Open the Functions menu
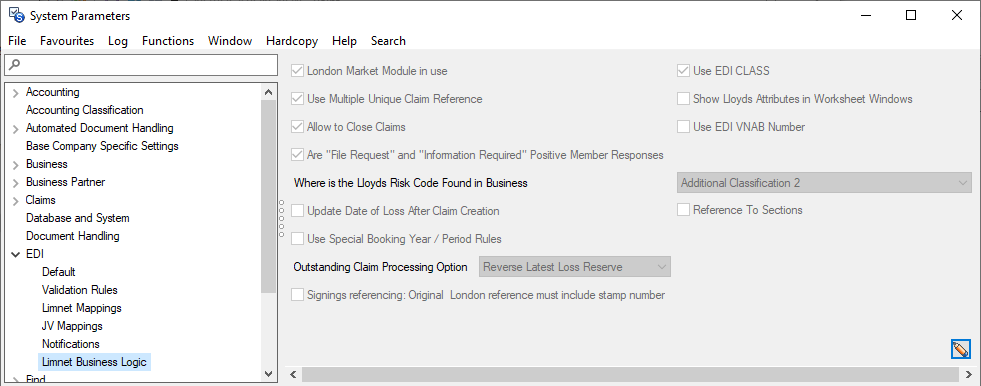Screen dimensions: 981x386 pos(168,41)
